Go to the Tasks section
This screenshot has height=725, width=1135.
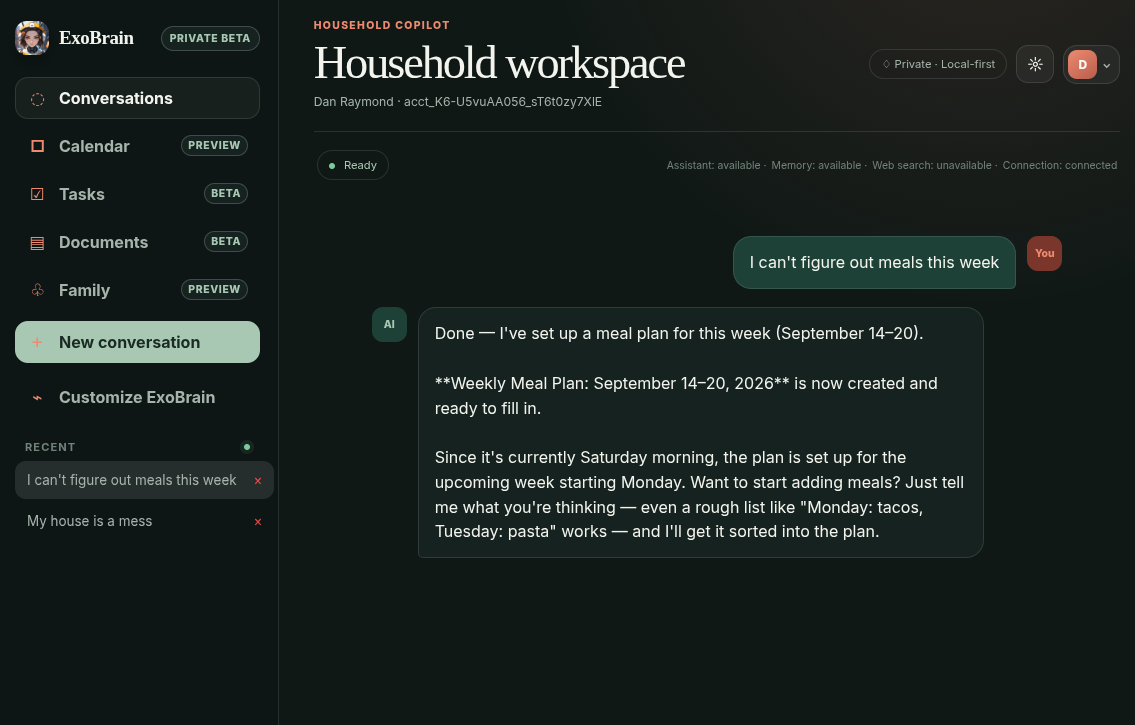click(x=138, y=194)
